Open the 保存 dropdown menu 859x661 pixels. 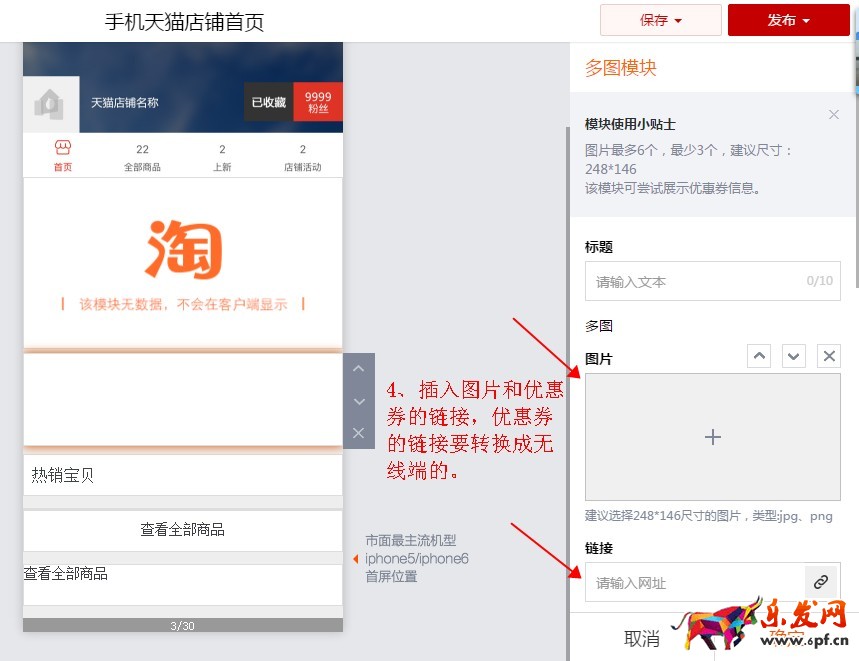click(660, 20)
